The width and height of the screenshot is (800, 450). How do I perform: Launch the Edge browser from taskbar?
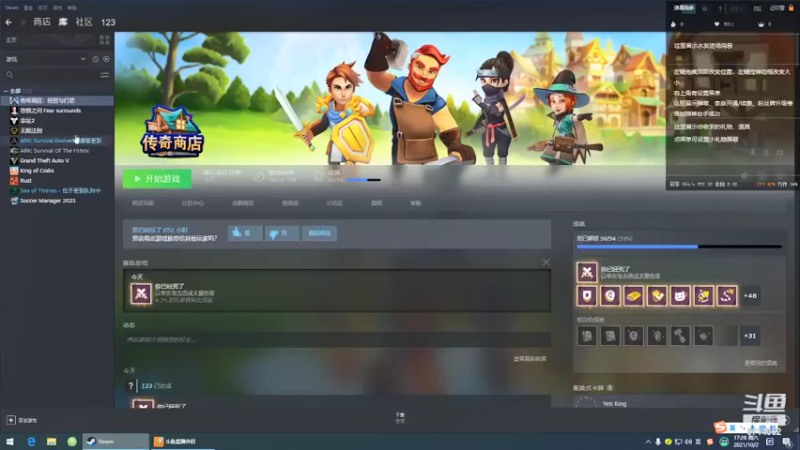pyautogui.click(x=31, y=441)
